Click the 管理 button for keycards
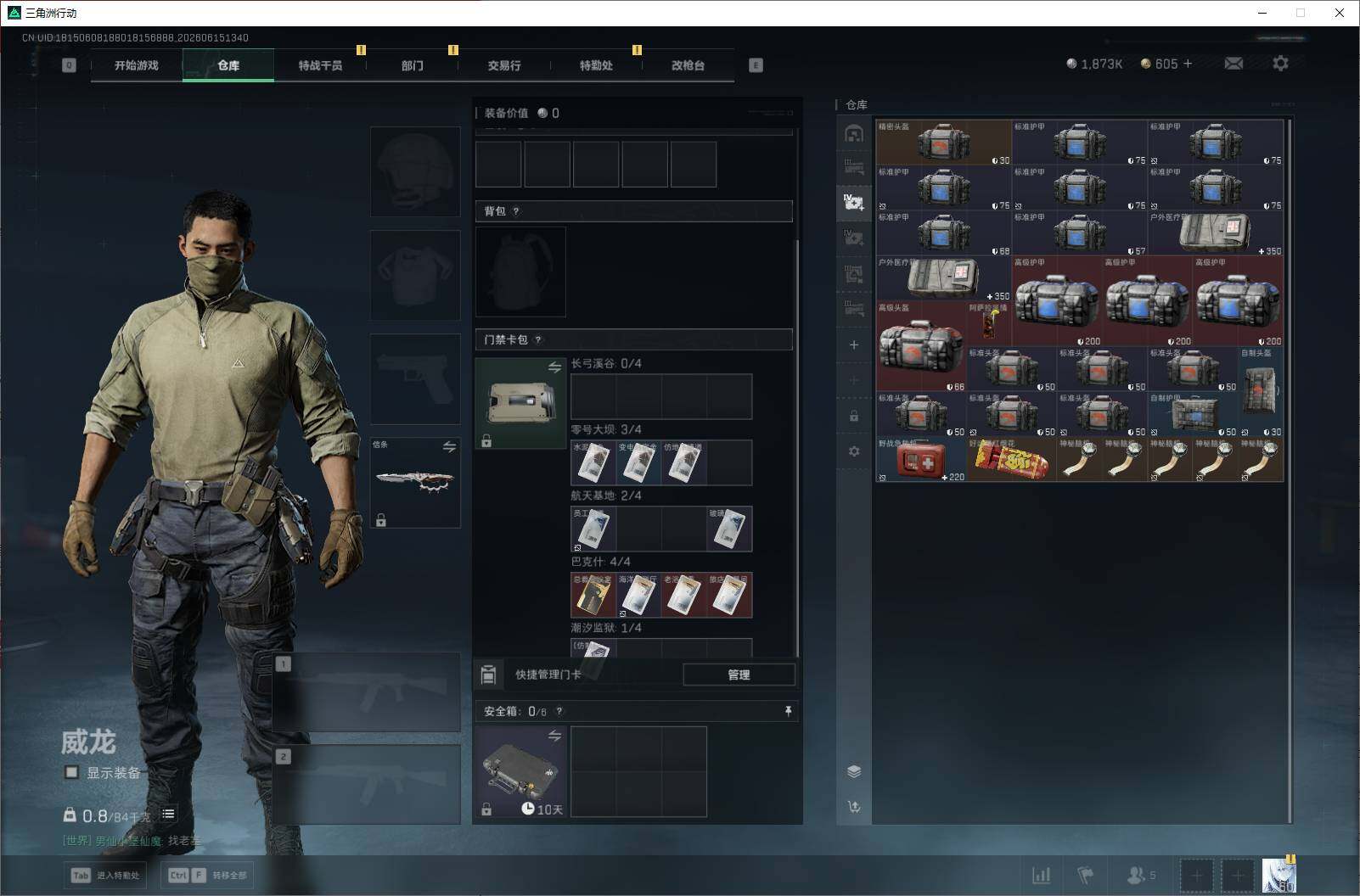The height and width of the screenshot is (896, 1360). click(x=739, y=675)
